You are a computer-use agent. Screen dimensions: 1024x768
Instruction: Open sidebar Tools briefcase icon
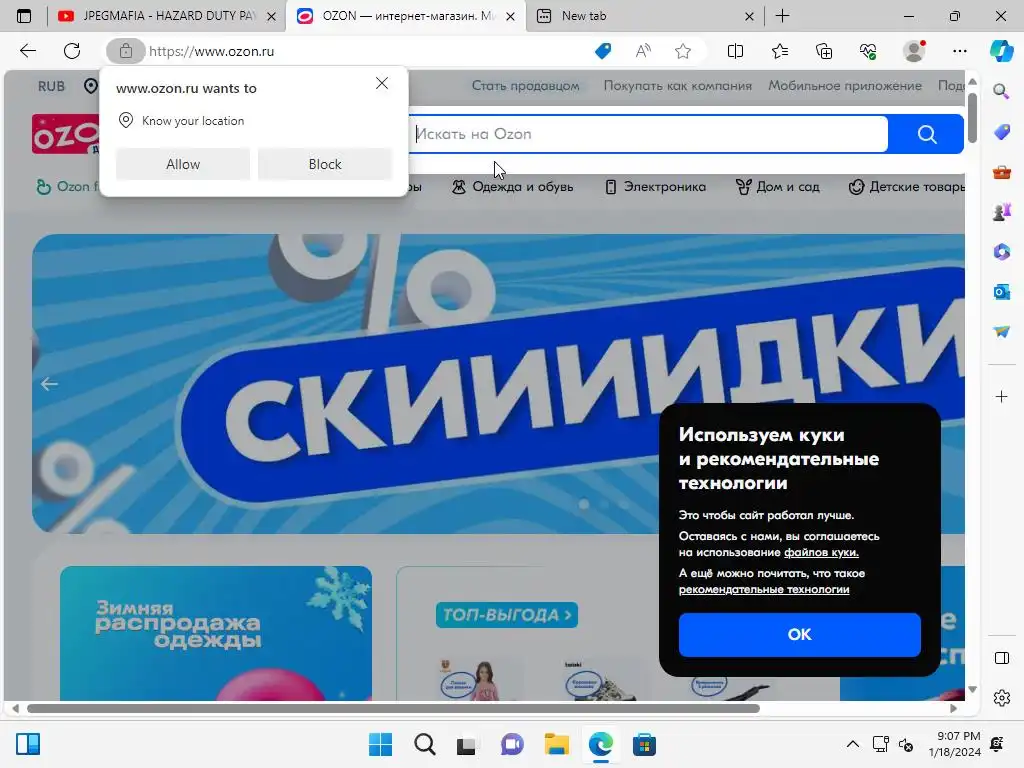tap(1001, 172)
